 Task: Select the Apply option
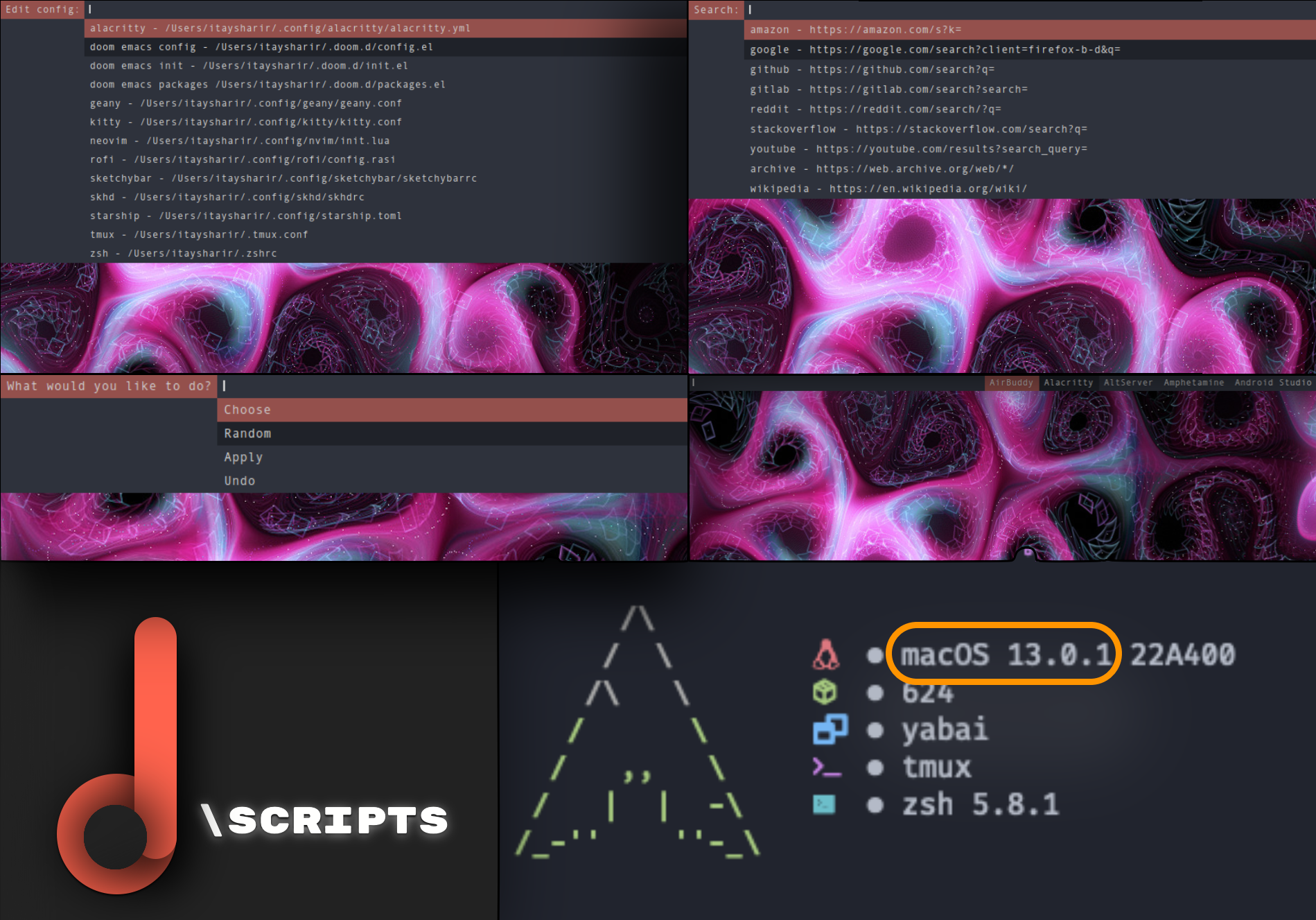tap(453, 457)
